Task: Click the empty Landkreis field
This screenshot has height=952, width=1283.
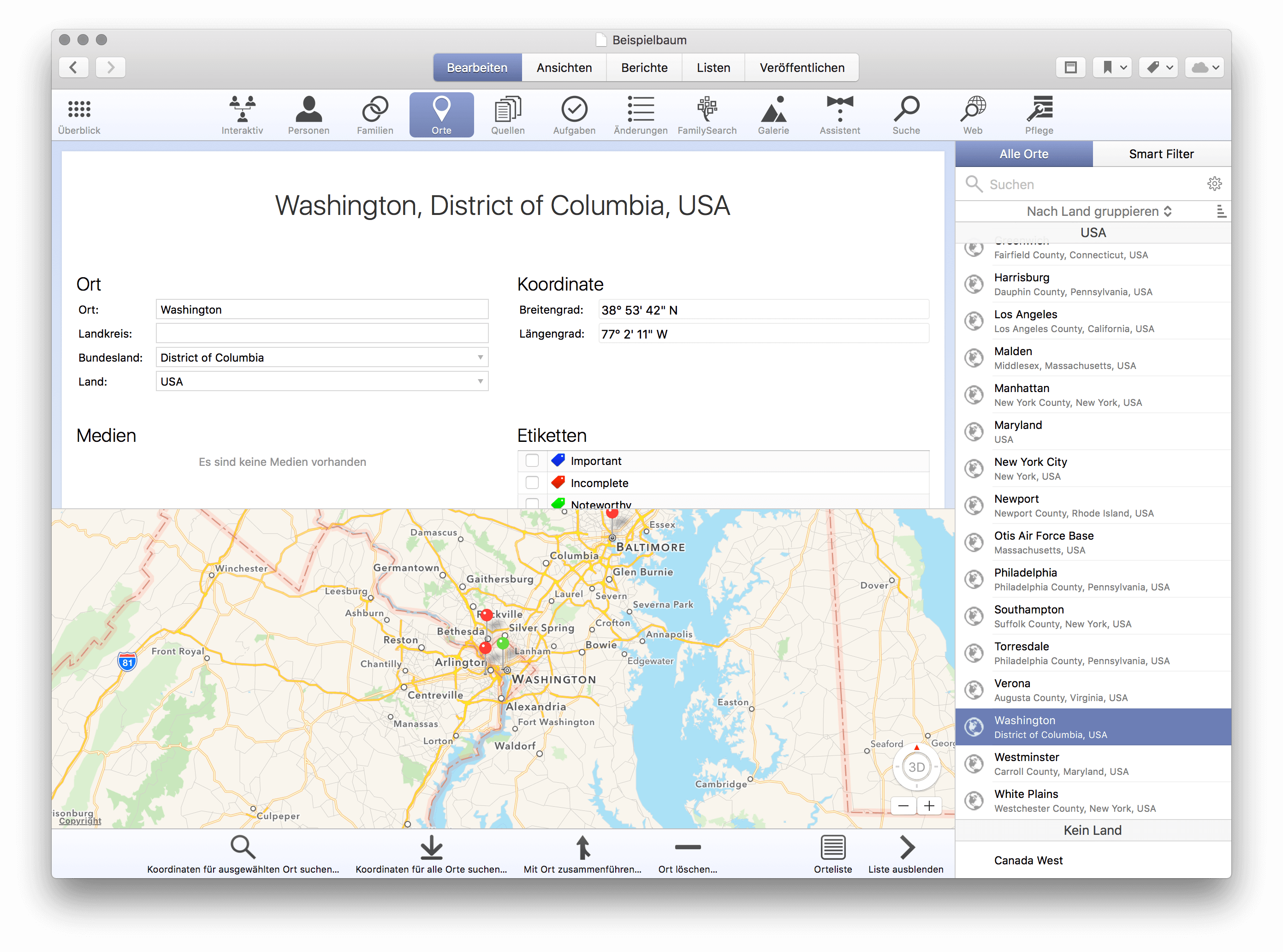Action: (x=322, y=333)
